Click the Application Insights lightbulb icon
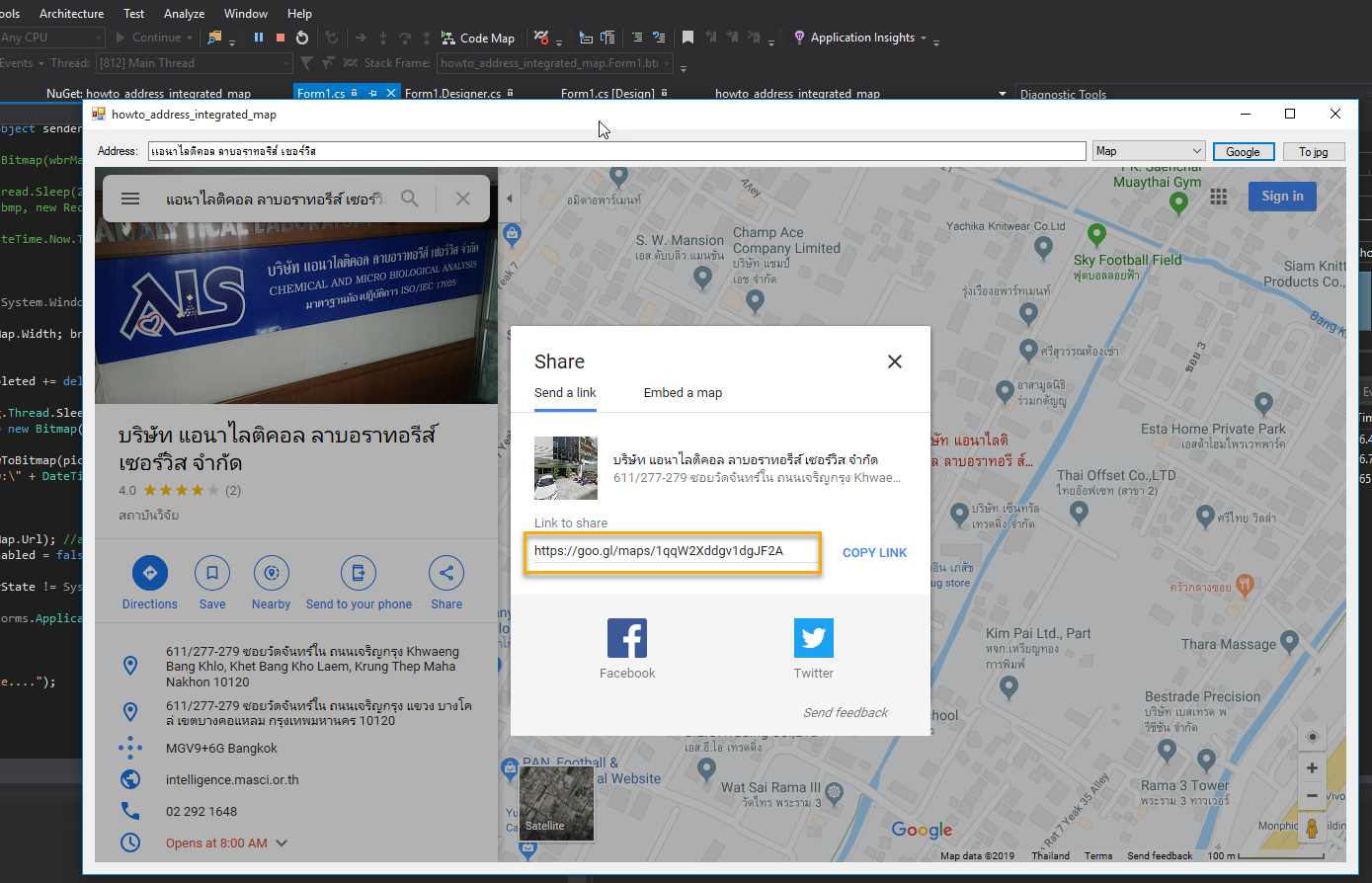 point(799,38)
